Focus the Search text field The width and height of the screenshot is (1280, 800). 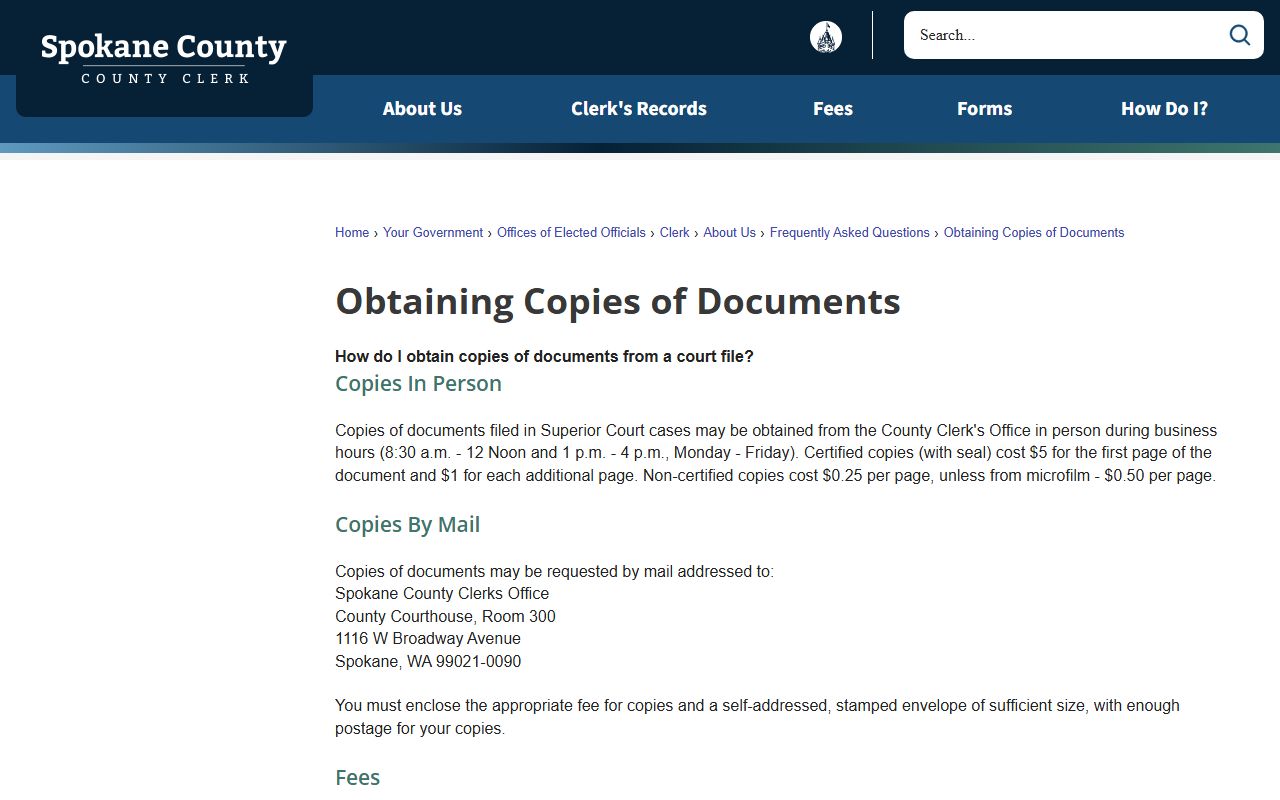[x=1066, y=35]
